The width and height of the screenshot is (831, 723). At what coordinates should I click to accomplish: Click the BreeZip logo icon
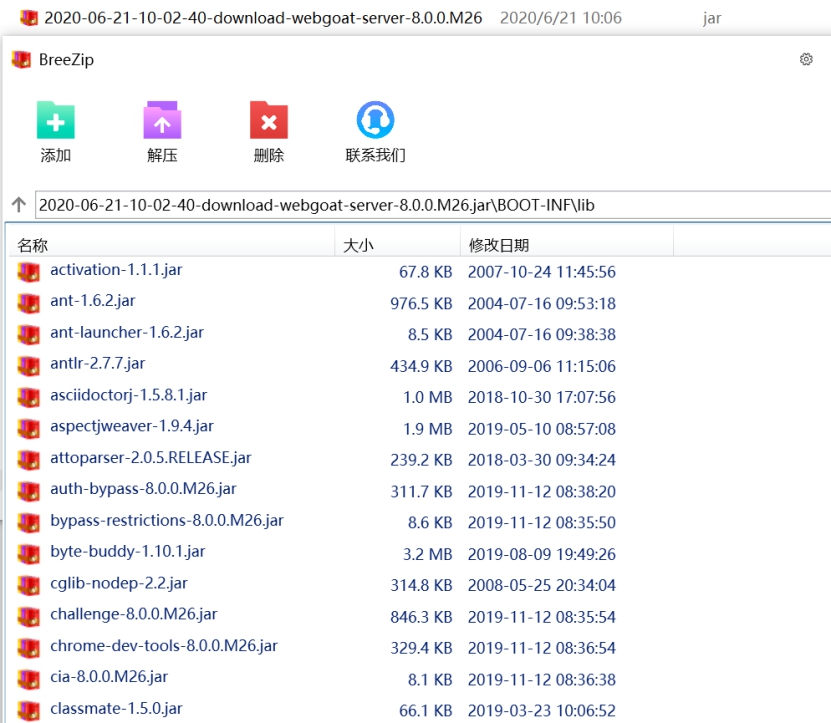22,59
